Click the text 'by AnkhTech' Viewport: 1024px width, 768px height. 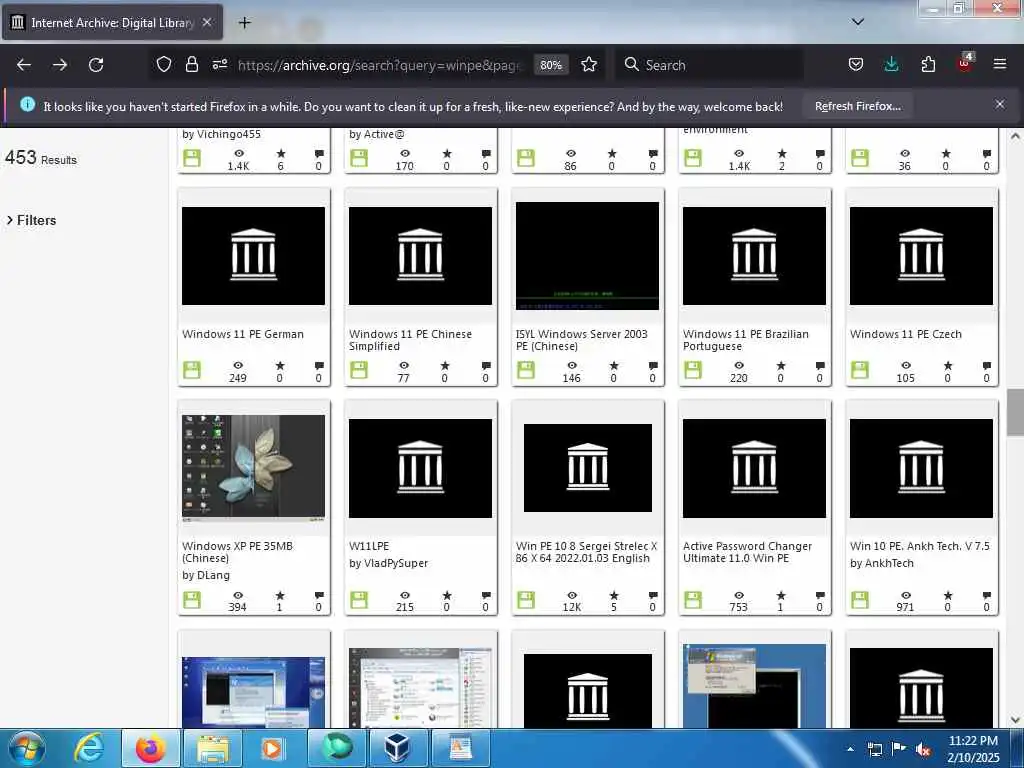click(882, 563)
